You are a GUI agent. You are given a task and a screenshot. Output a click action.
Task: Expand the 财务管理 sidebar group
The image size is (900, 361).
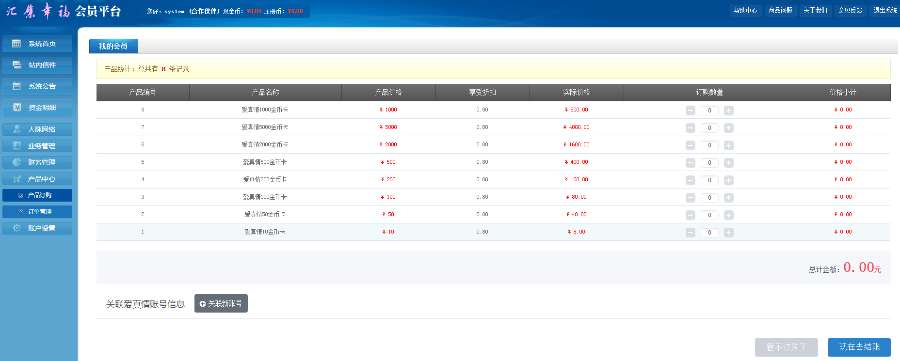[37, 162]
